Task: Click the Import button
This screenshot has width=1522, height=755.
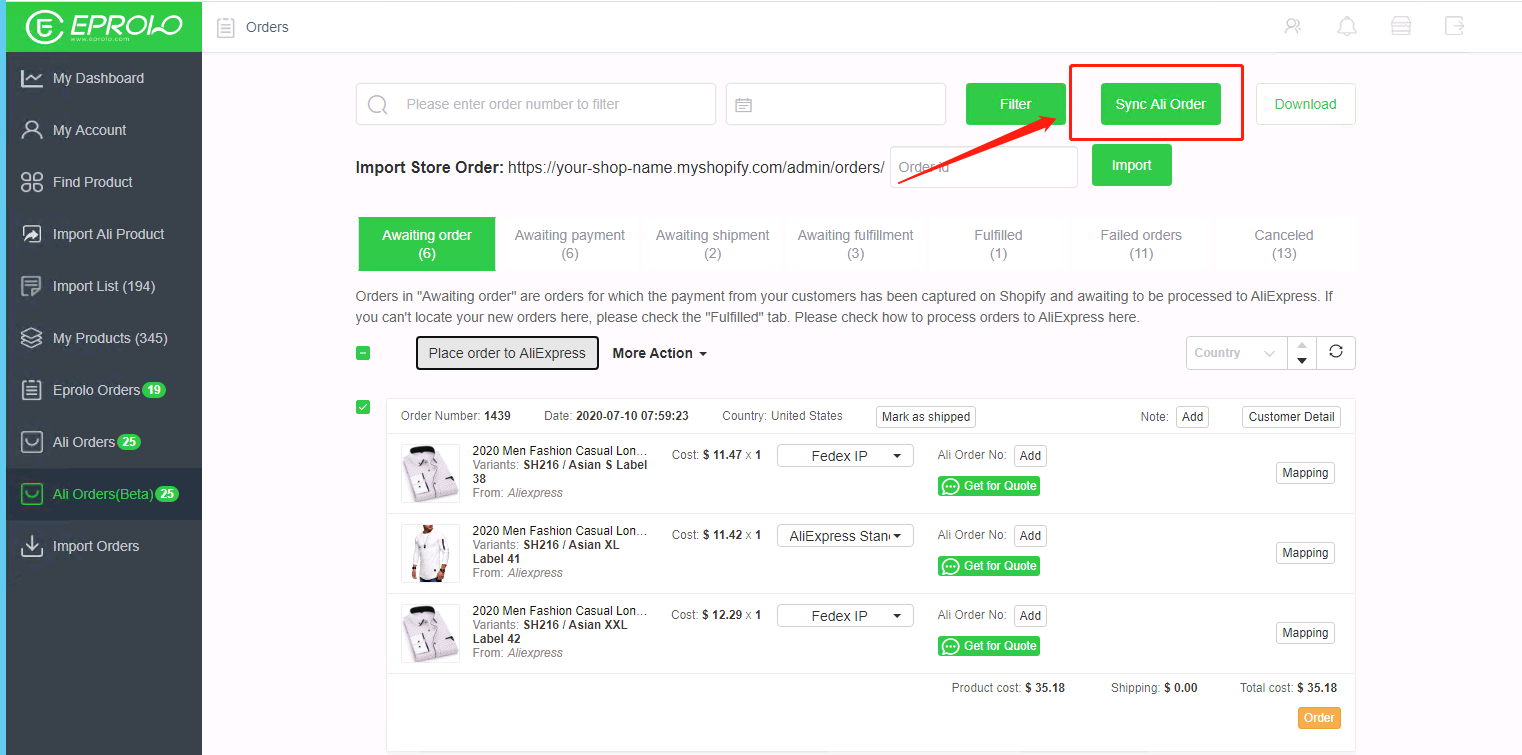Action: [1132, 165]
